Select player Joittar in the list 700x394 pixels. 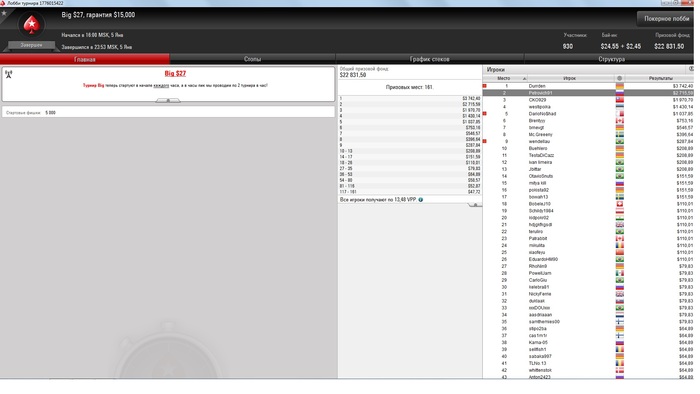pyautogui.click(x=588, y=169)
